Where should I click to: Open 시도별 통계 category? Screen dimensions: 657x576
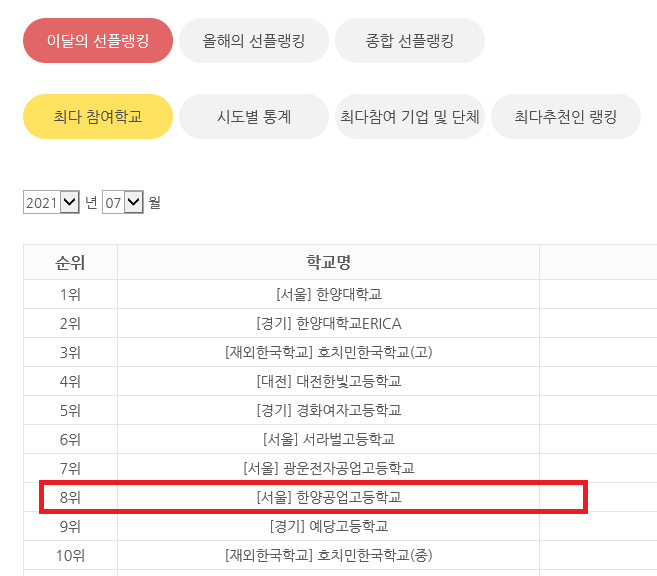coord(254,117)
